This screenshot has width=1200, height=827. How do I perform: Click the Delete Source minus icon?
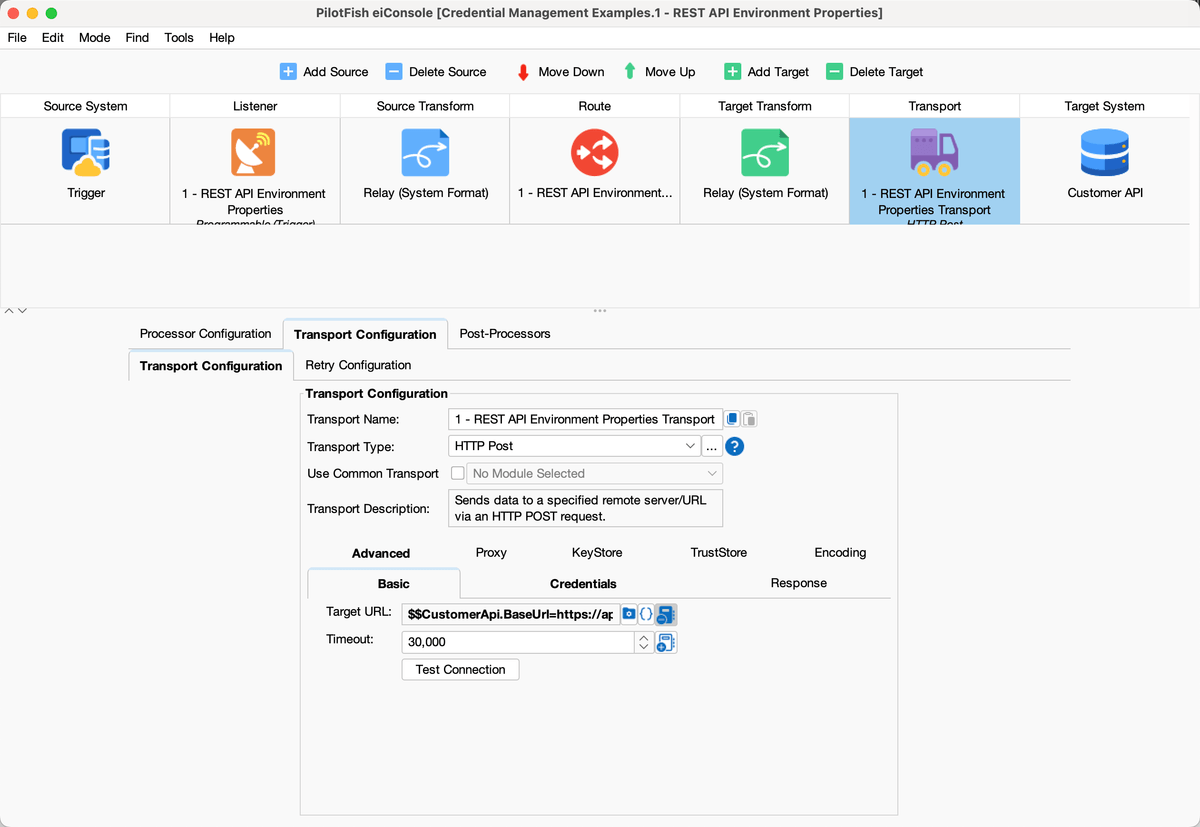click(x=394, y=72)
